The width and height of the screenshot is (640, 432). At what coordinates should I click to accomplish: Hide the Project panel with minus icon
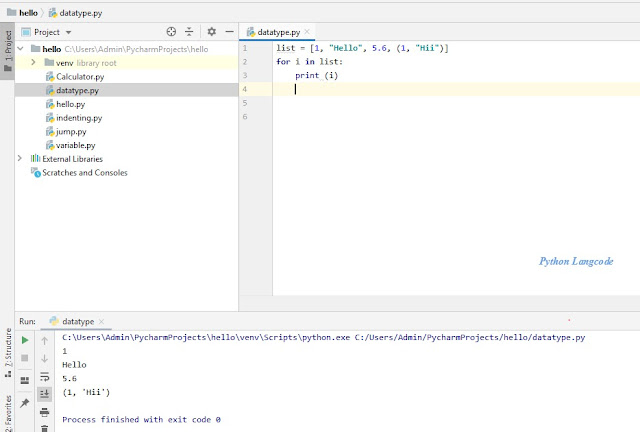[x=230, y=32]
